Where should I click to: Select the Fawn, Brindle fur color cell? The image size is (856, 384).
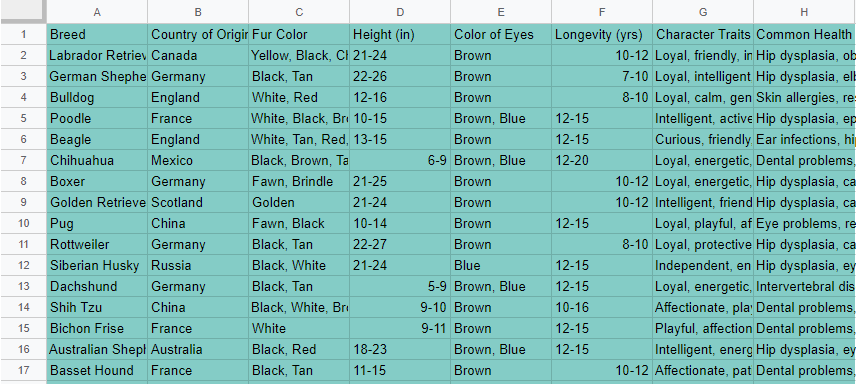point(299,181)
